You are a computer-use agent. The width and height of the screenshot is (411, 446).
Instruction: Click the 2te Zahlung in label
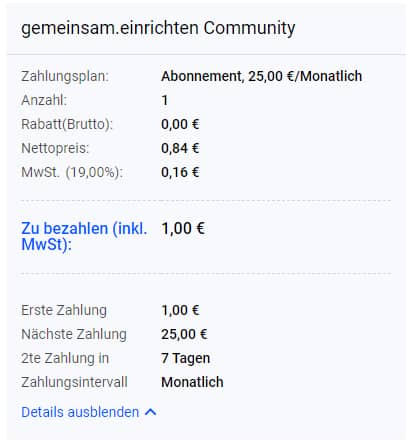[65, 358]
